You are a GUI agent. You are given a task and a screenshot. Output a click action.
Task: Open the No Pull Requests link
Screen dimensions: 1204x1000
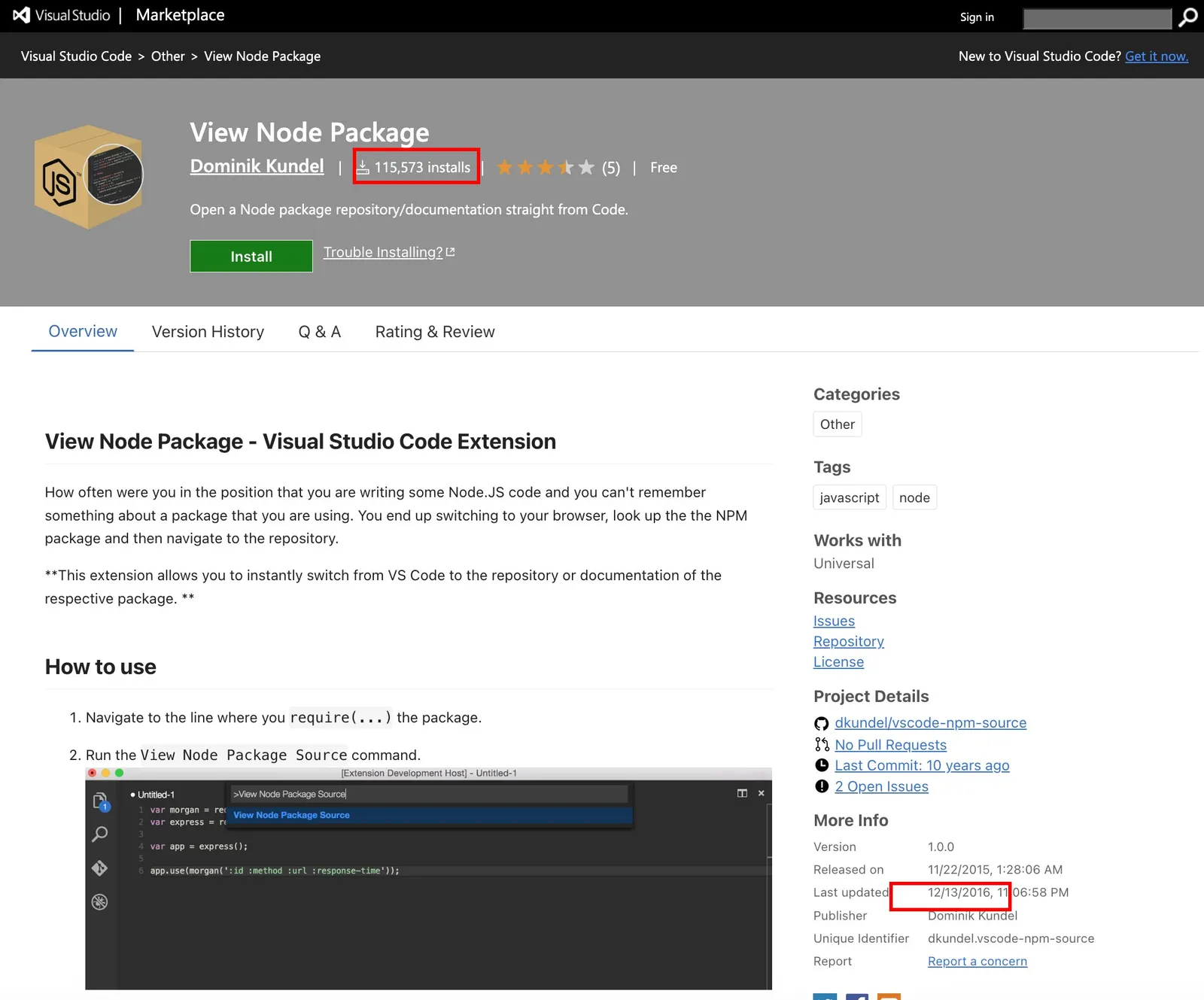[890, 745]
